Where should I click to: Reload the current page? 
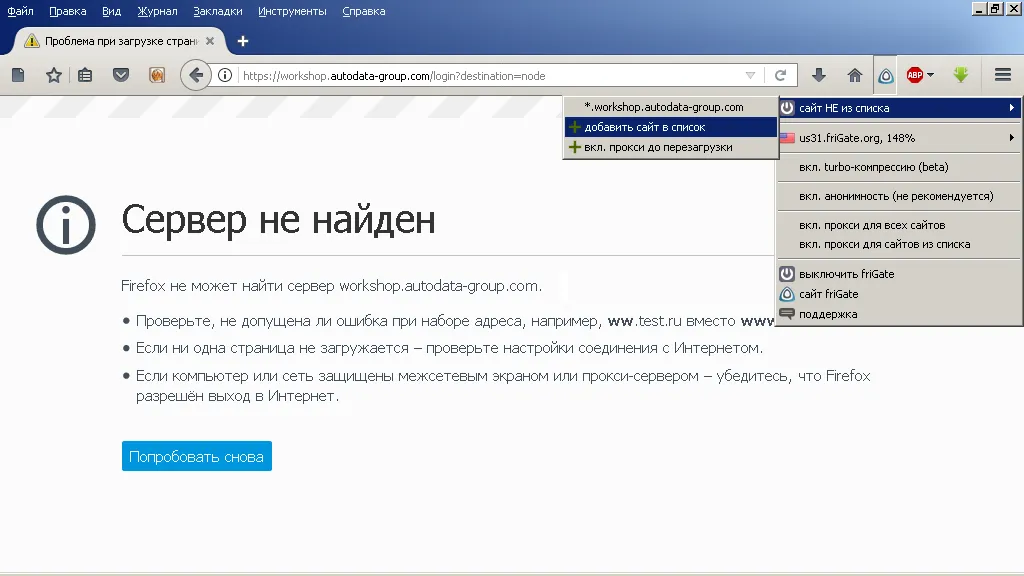click(x=780, y=76)
